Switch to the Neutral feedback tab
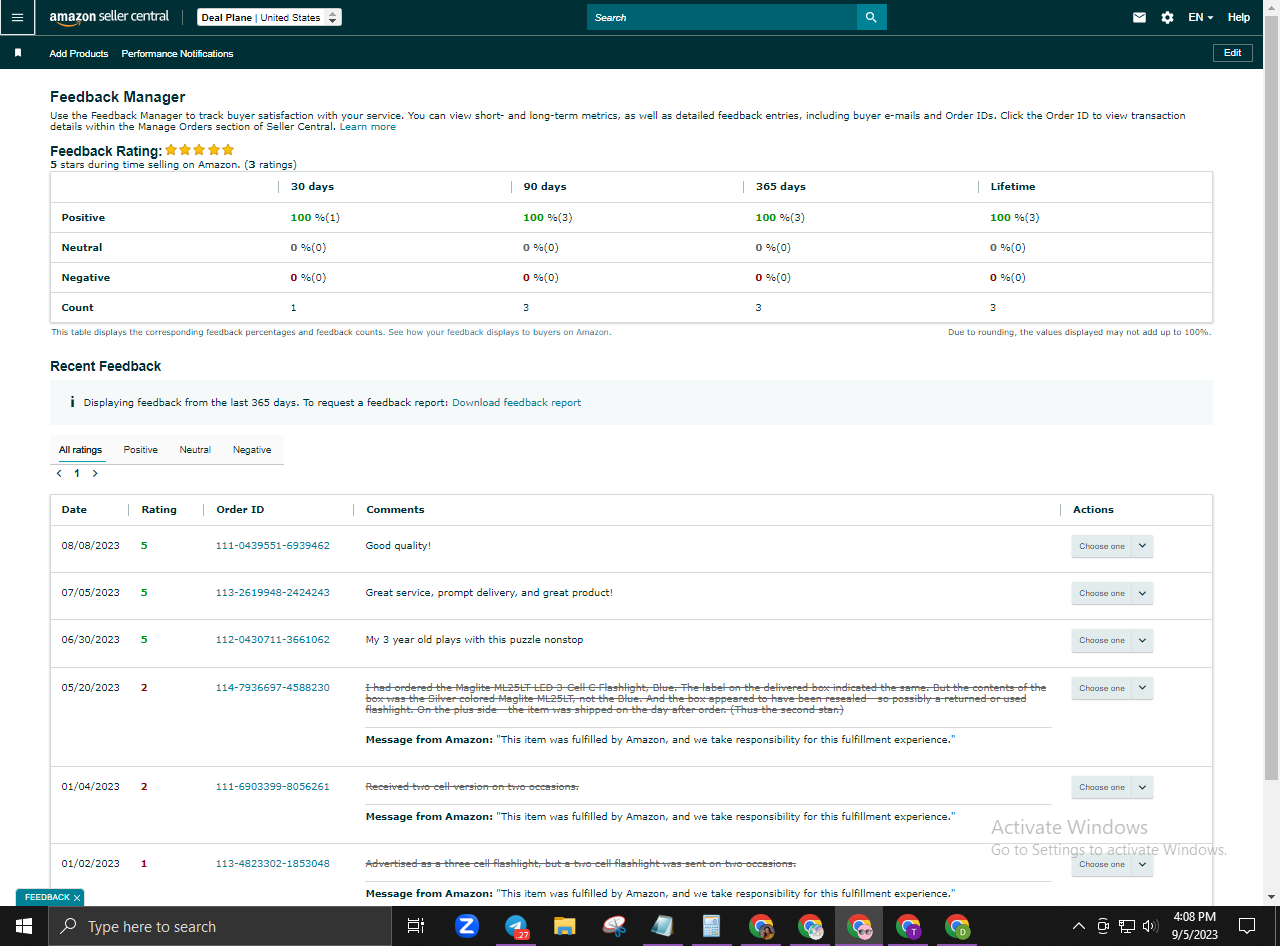Screen dimensions: 1280x946 [x=195, y=450]
